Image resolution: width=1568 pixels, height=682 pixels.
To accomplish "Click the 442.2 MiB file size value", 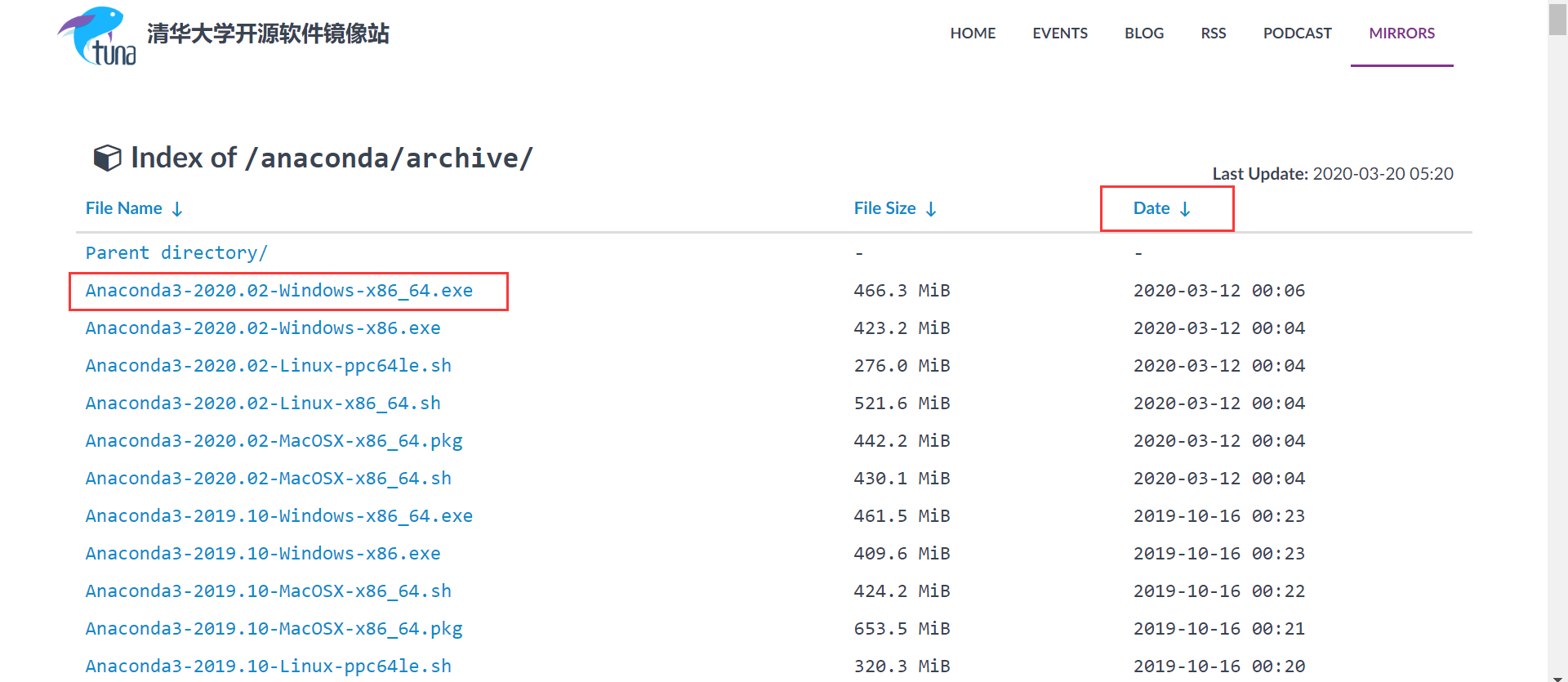I will point(902,441).
